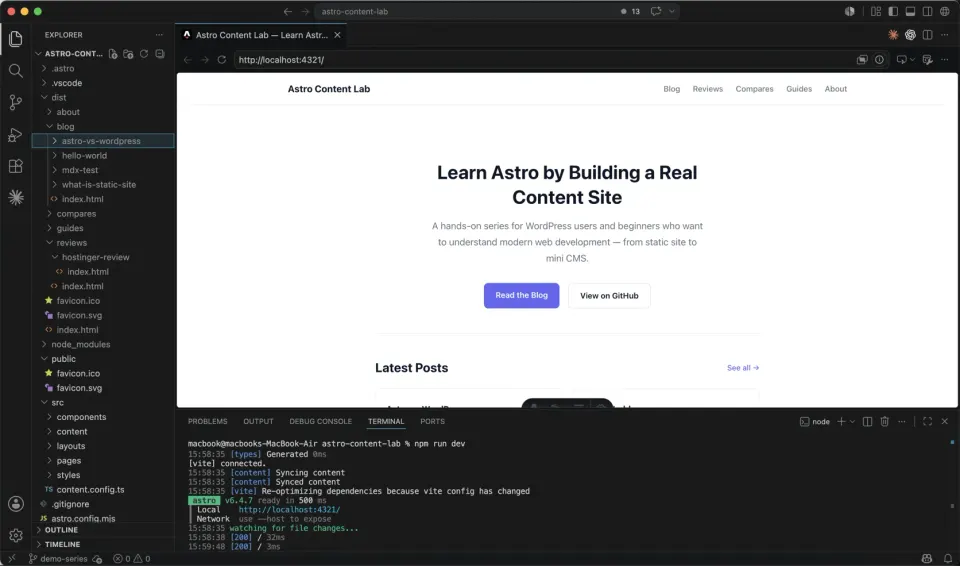Collapse all folders in Explorer
960x566 pixels.
[160, 54]
